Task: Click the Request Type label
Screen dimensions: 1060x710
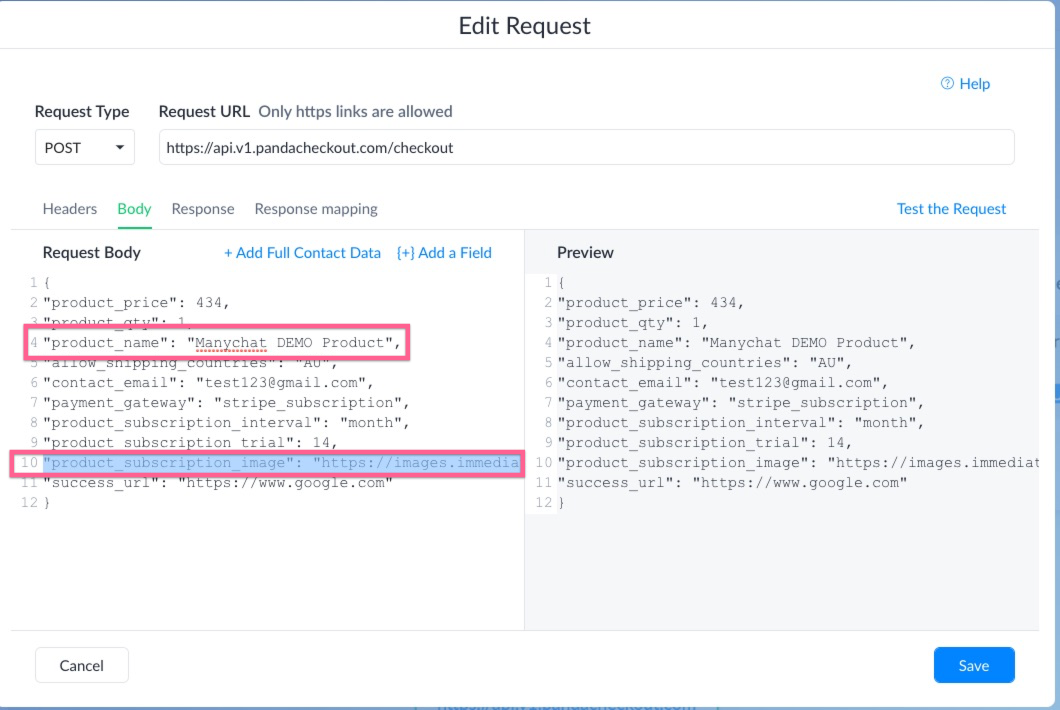Action: 82,112
